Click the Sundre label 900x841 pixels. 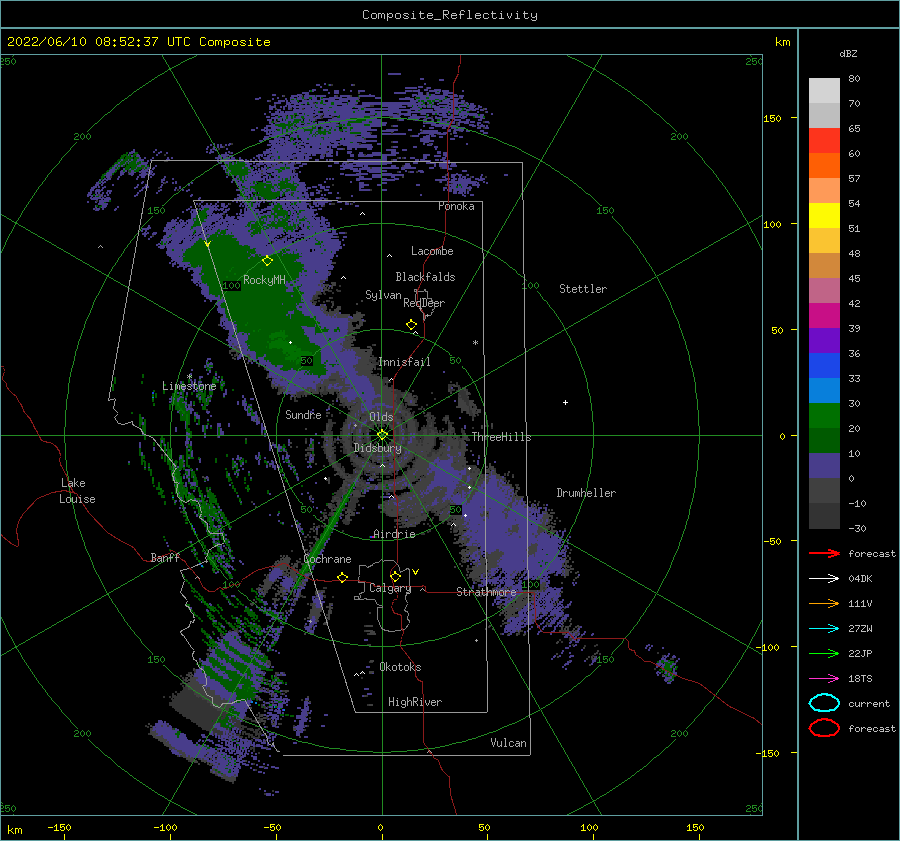pyautogui.click(x=303, y=414)
